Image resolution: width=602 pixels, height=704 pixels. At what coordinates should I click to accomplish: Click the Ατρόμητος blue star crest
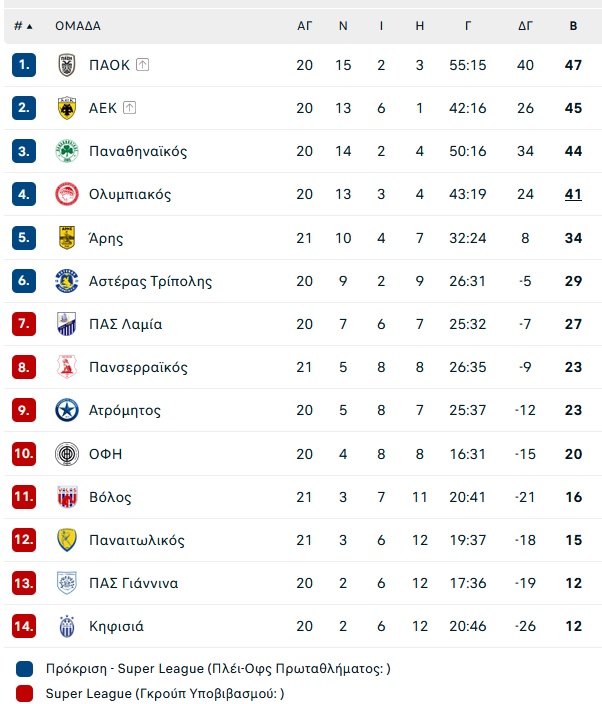(x=67, y=410)
